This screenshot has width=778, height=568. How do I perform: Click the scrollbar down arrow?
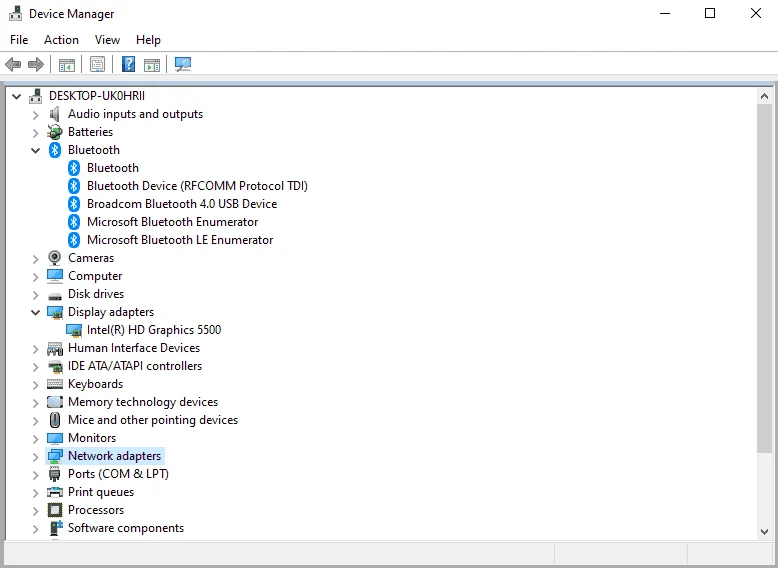(764, 532)
